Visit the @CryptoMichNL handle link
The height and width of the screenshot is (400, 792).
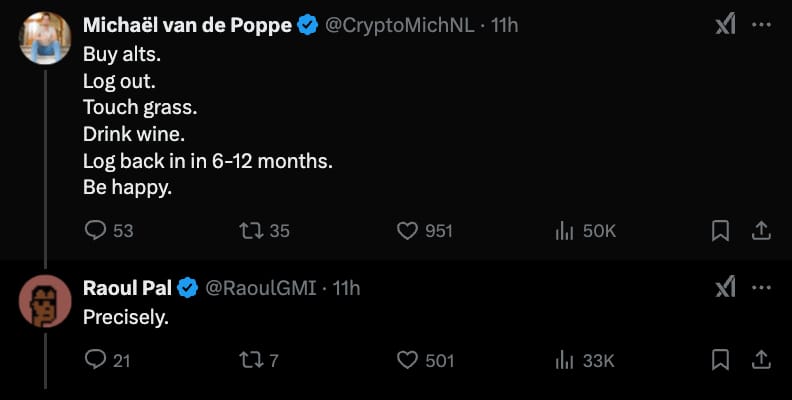pyautogui.click(x=400, y=25)
